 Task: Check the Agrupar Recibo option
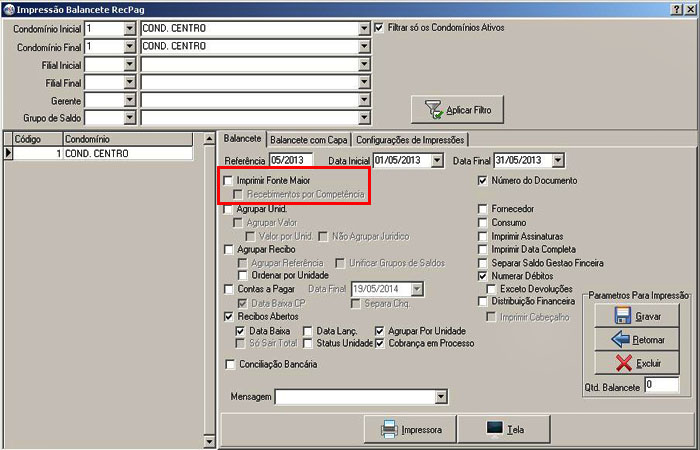coord(228,249)
